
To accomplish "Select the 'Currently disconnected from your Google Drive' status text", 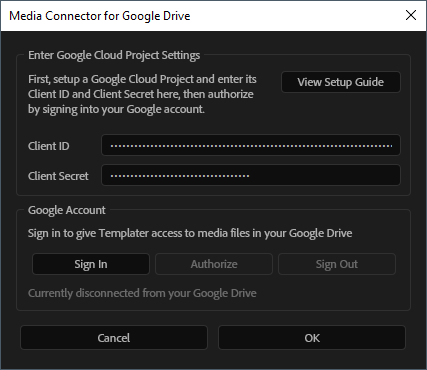I will [x=142, y=293].
